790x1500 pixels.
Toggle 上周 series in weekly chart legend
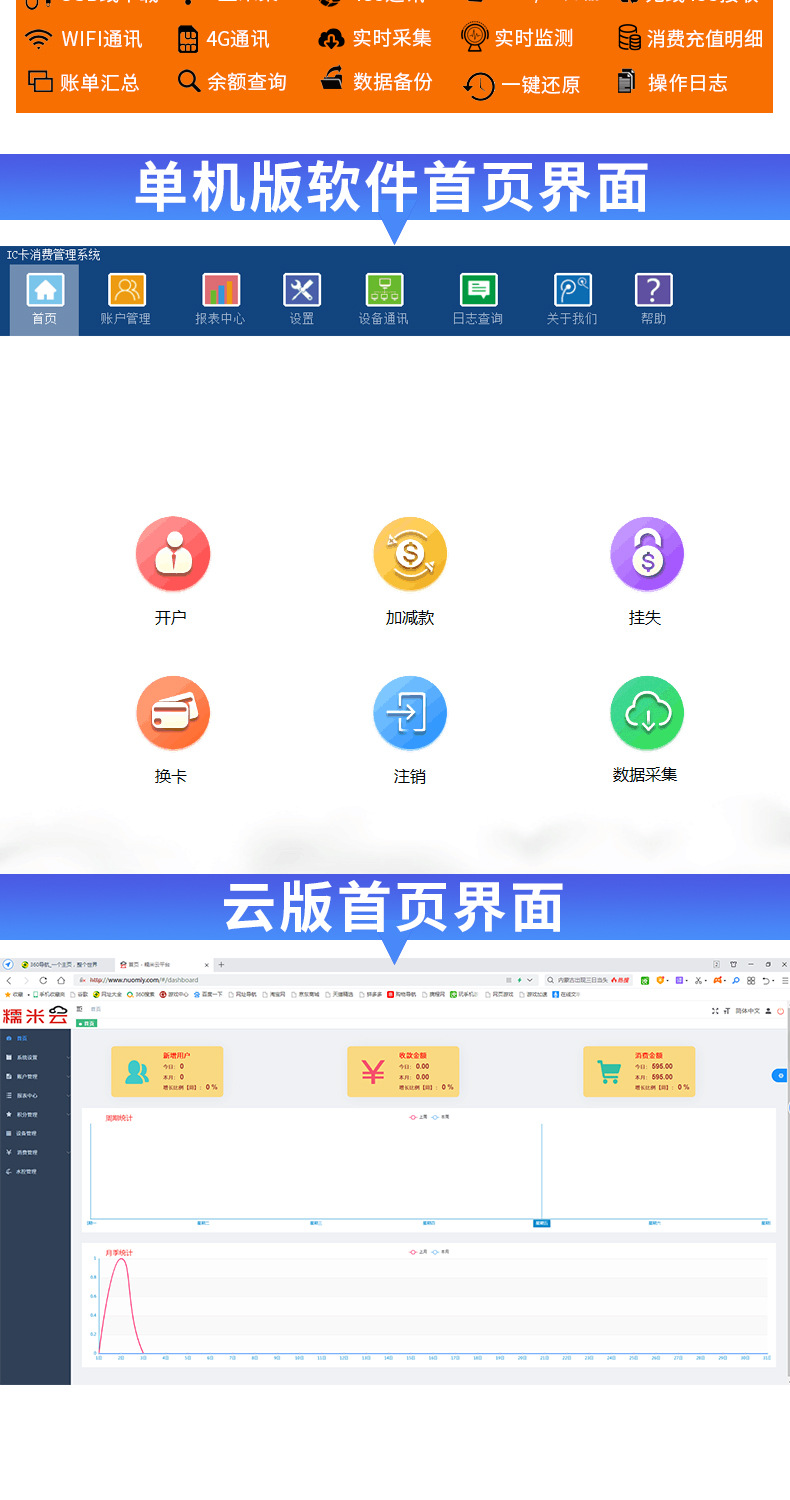click(x=418, y=1116)
